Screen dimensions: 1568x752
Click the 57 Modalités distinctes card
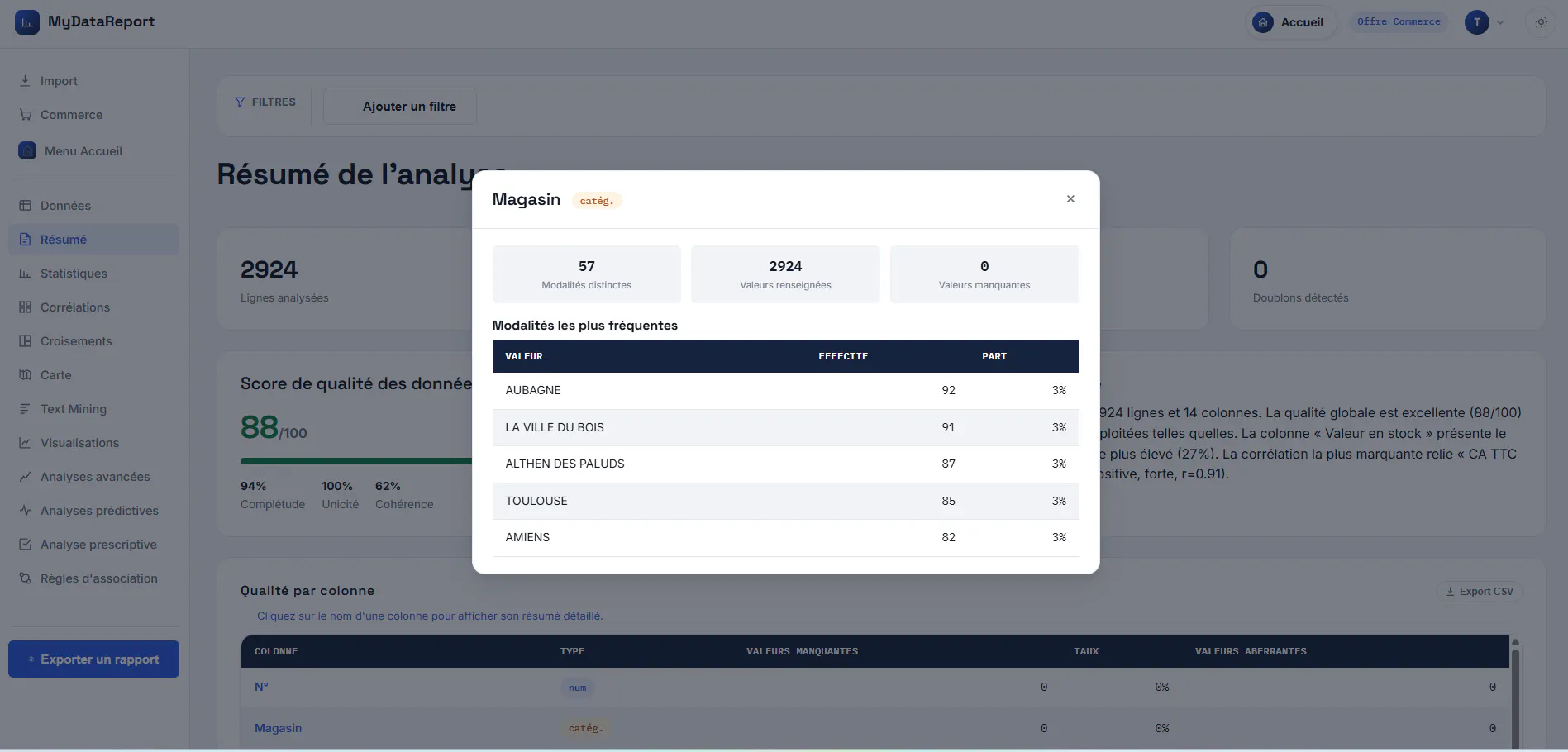(x=587, y=274)
